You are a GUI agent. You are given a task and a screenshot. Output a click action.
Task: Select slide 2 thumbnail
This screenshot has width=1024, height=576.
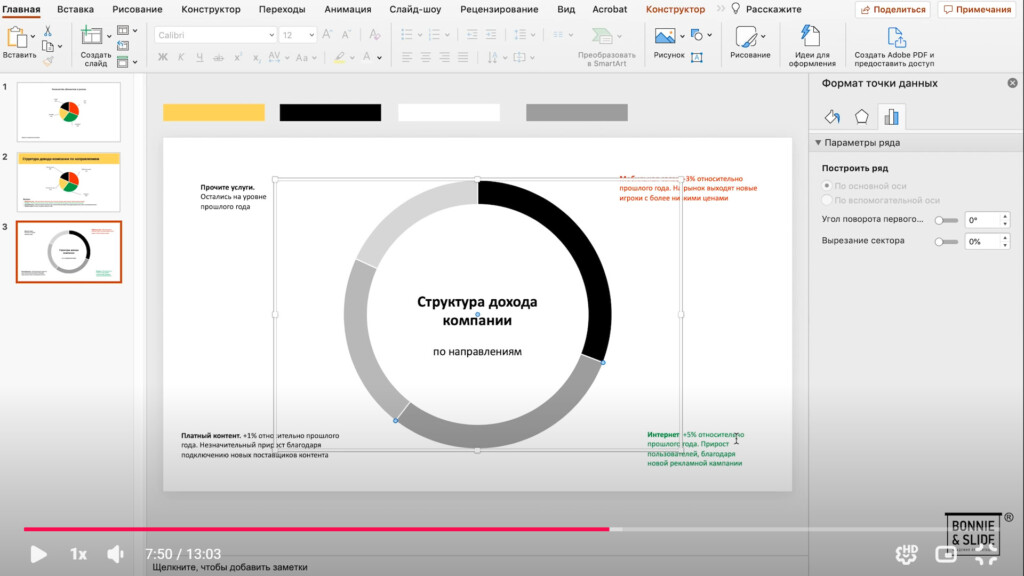pyautogui.click(x=69, y=182)
